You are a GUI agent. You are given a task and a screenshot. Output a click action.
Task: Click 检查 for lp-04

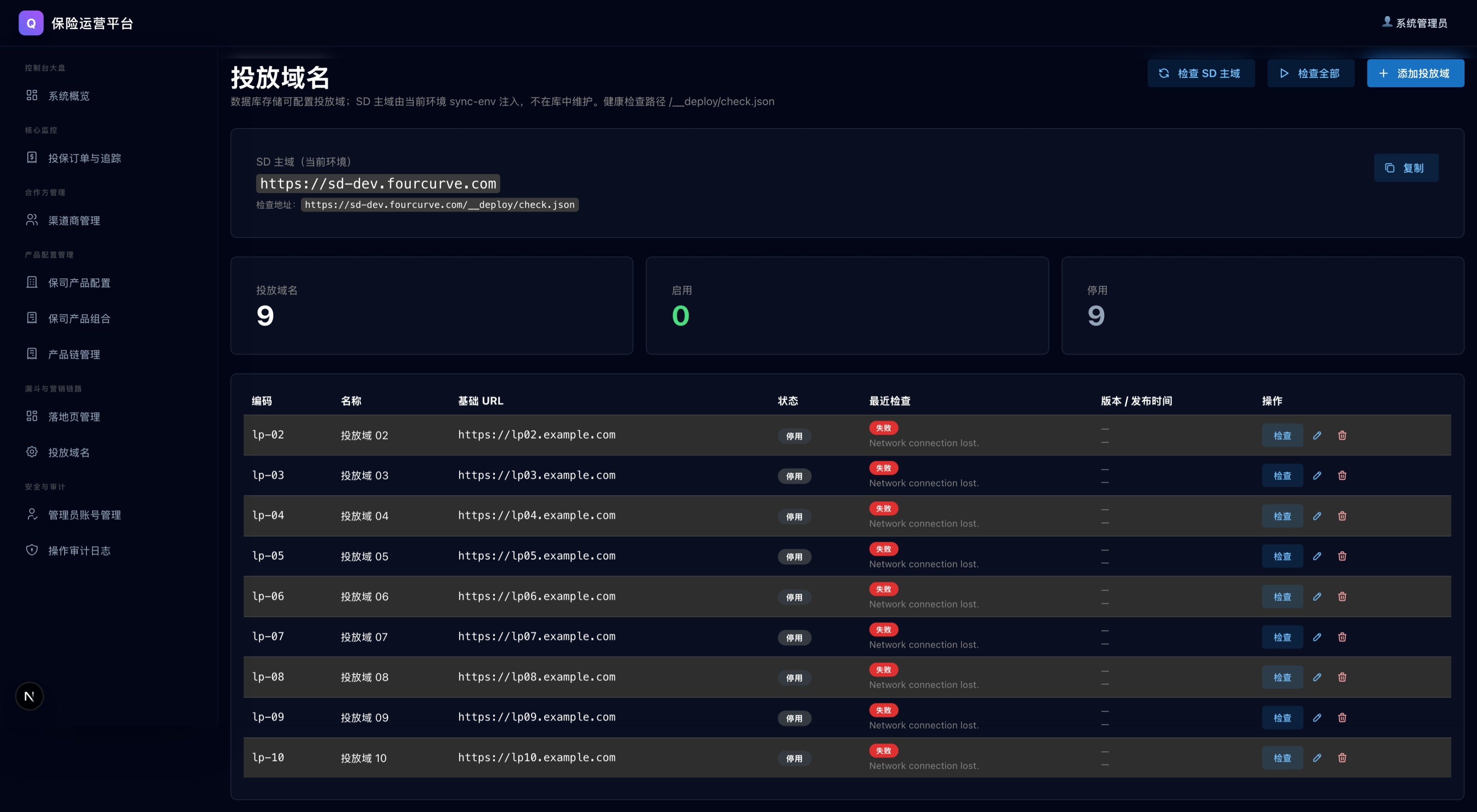tap(1282, 517)
